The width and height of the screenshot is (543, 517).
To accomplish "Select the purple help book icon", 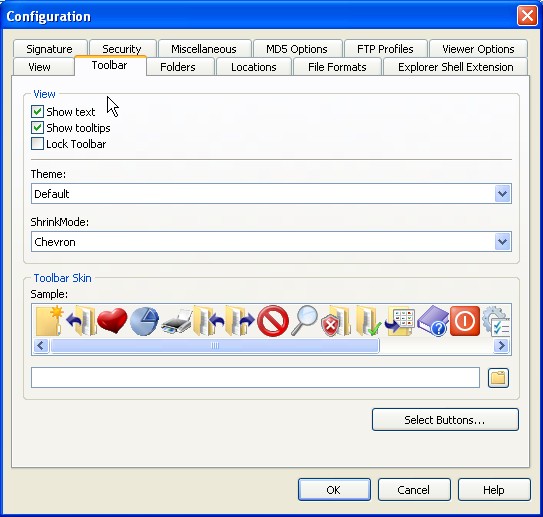I will 433,321.
